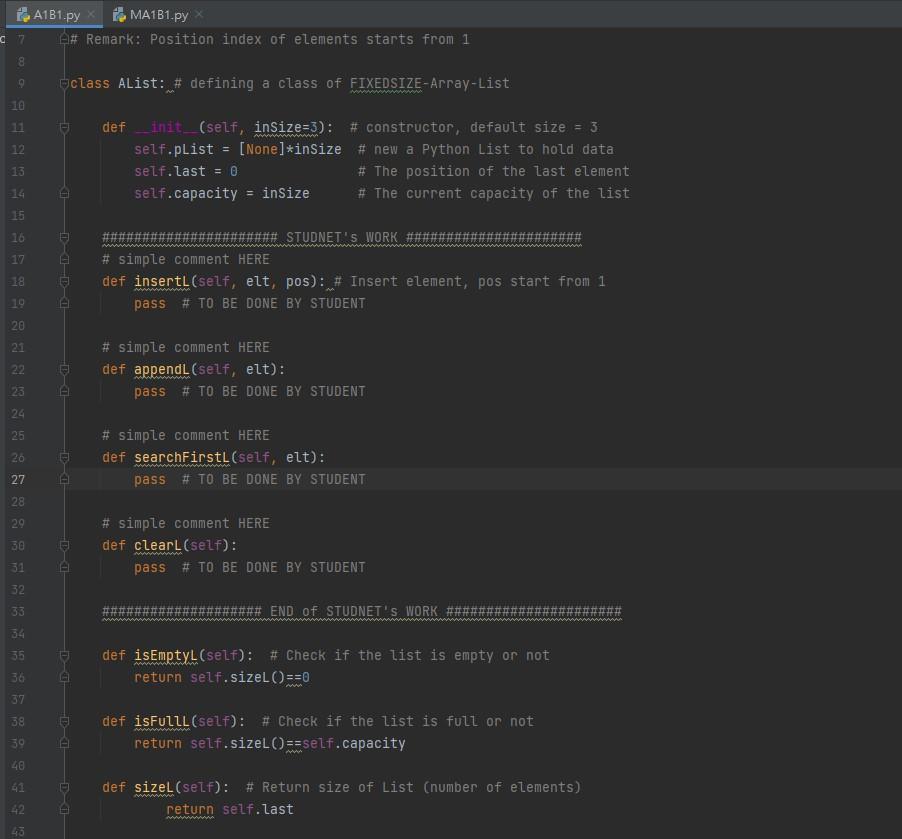902x839 pixels.
Task: Collapse the clearL method fold marker
Action: coord(63,545)
